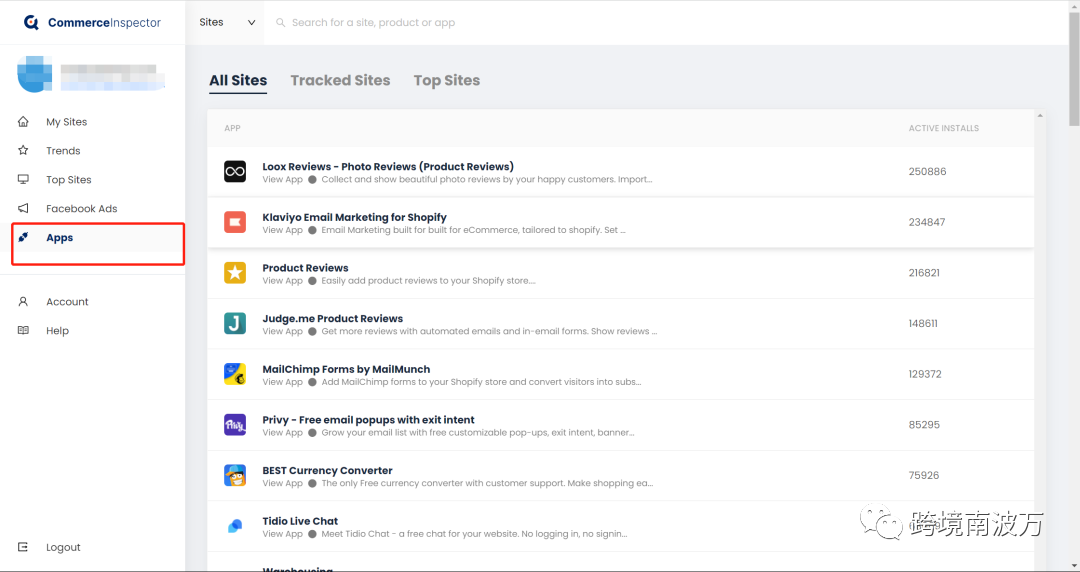Click the 148611 installs value

pyautogui.click(x=923, y=323)
